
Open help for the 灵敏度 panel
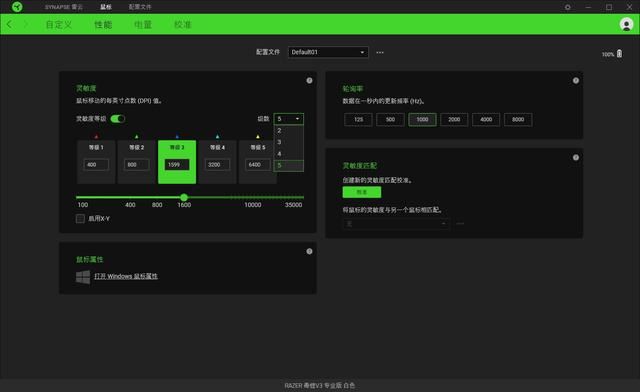click(x=309, y=80)
